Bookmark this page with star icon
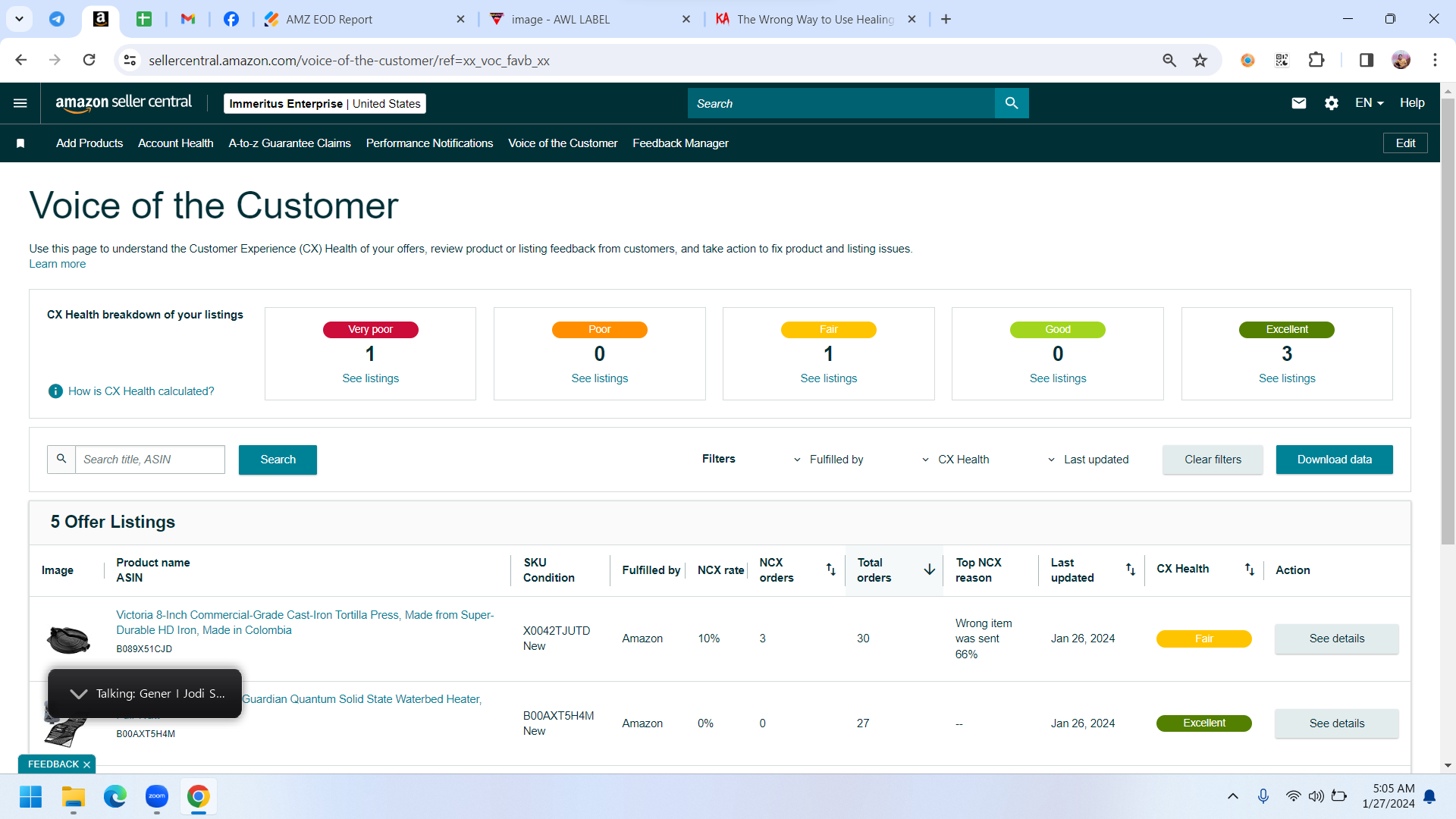 pos(1200,60)
